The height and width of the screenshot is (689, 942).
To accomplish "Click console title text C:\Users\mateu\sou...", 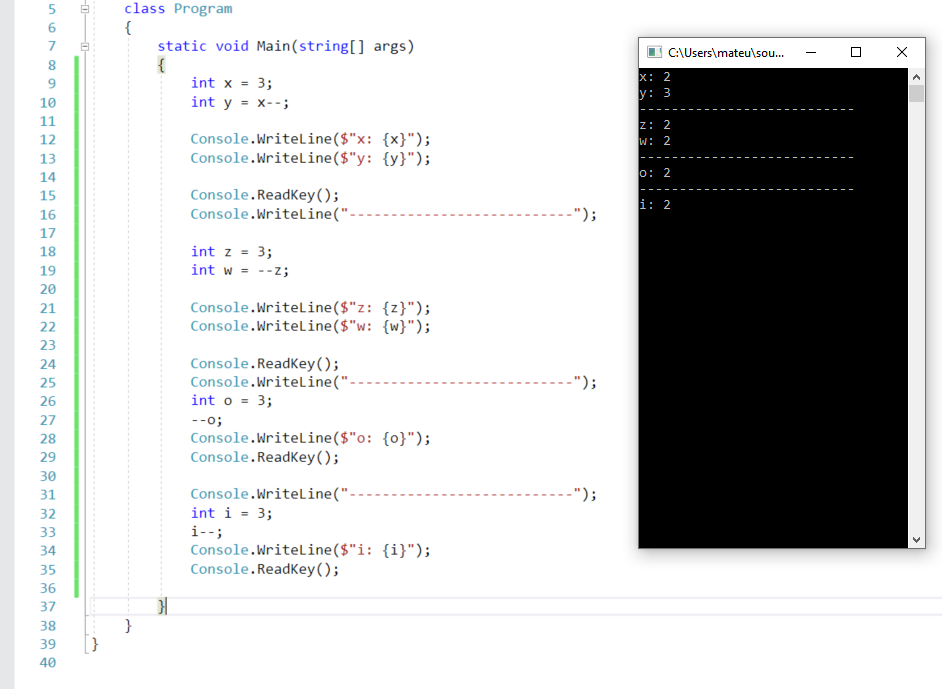I will [x=726, y=53].
